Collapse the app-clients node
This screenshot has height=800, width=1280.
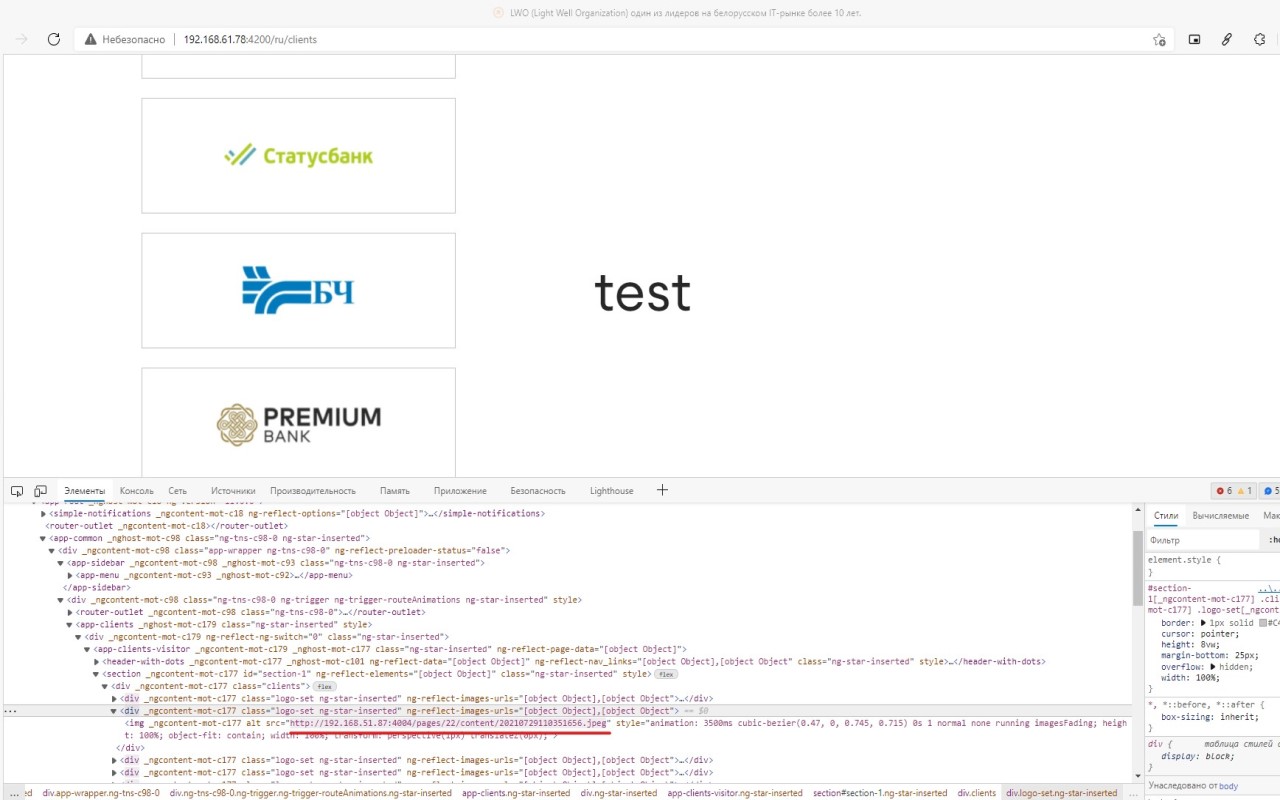[69, 624]
